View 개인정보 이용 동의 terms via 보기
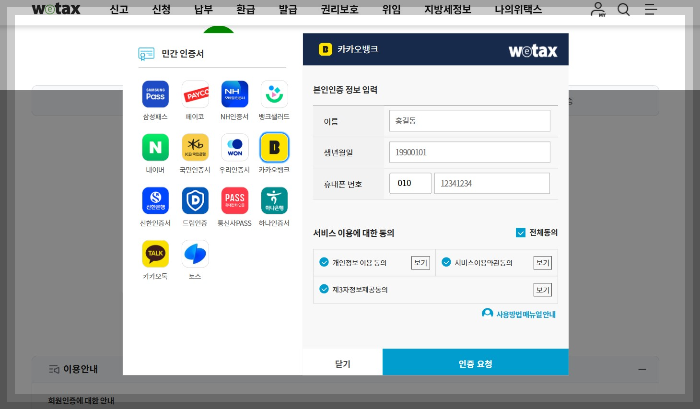This screenshot has width=700, height=409. 420,263
